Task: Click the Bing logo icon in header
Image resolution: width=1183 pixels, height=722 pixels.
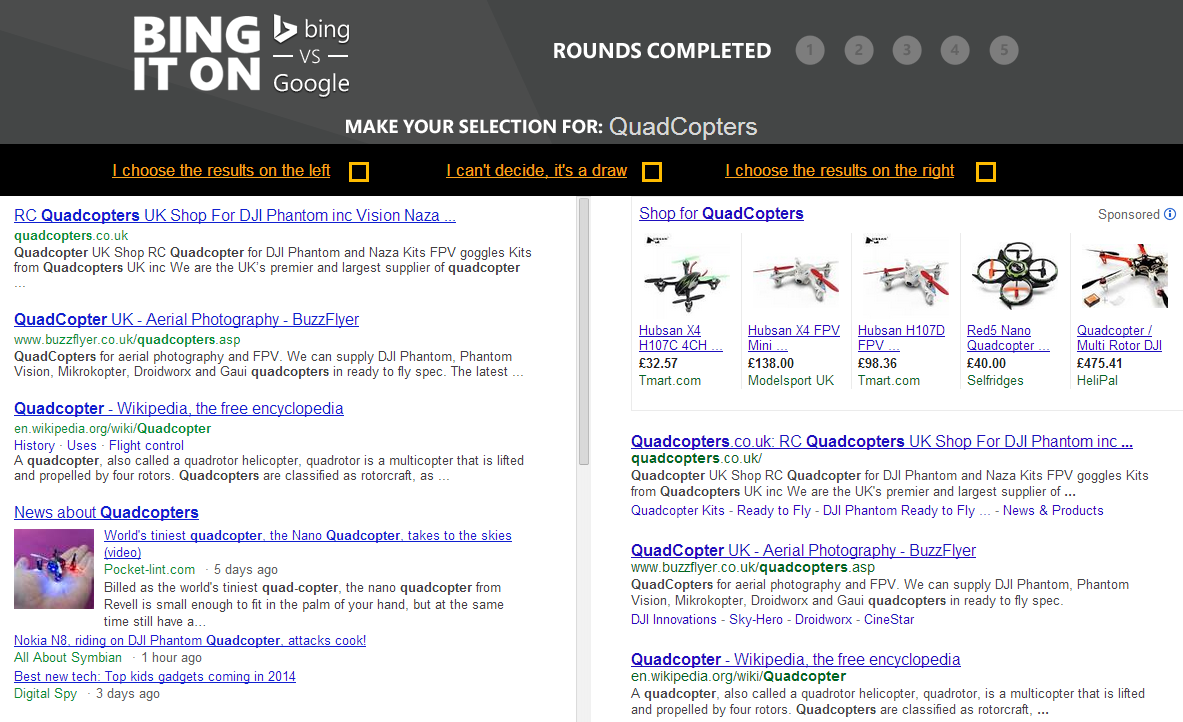Action: click(x=285, y=29)
